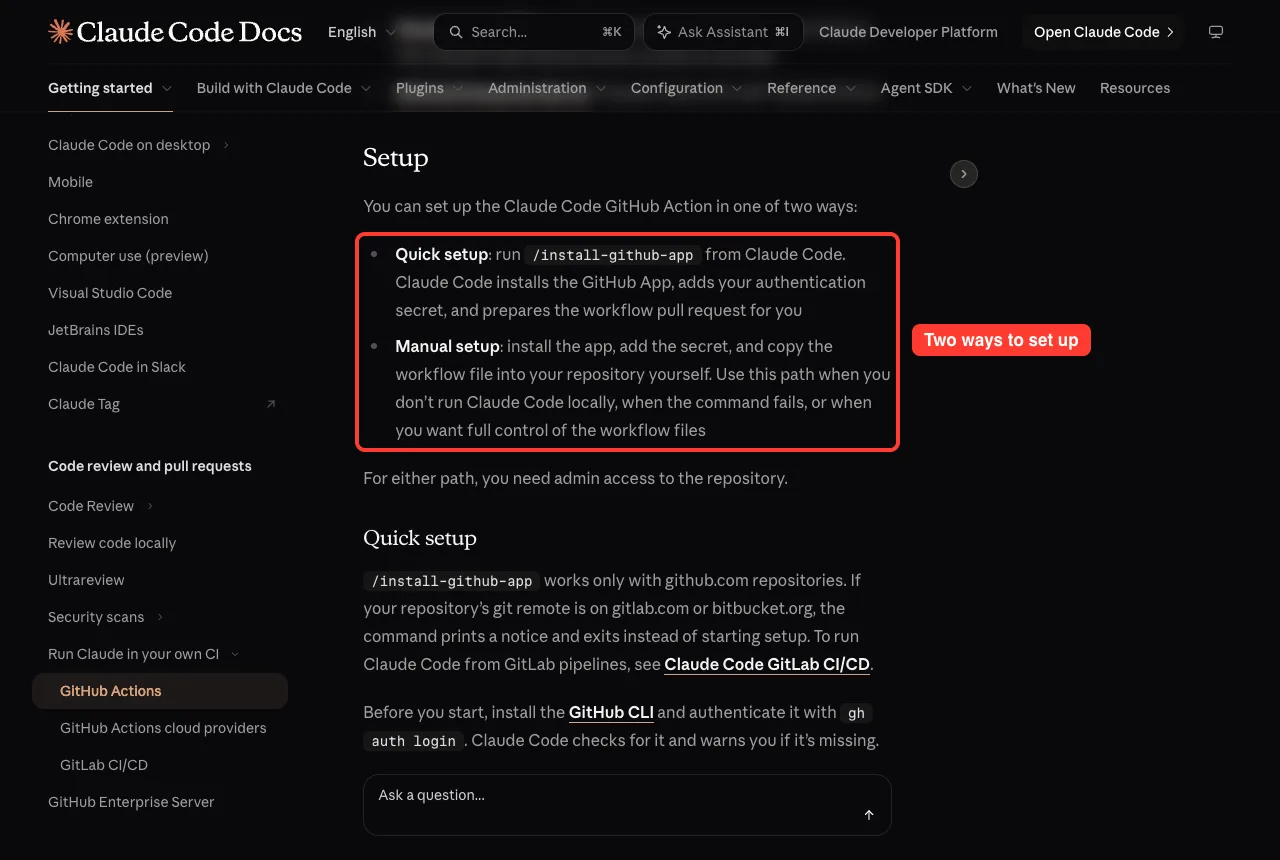The height and width of the screenshot is (860, 1280).
Task: Open the GitLab CI/CD sidebar page
Action: click(104, 765)
